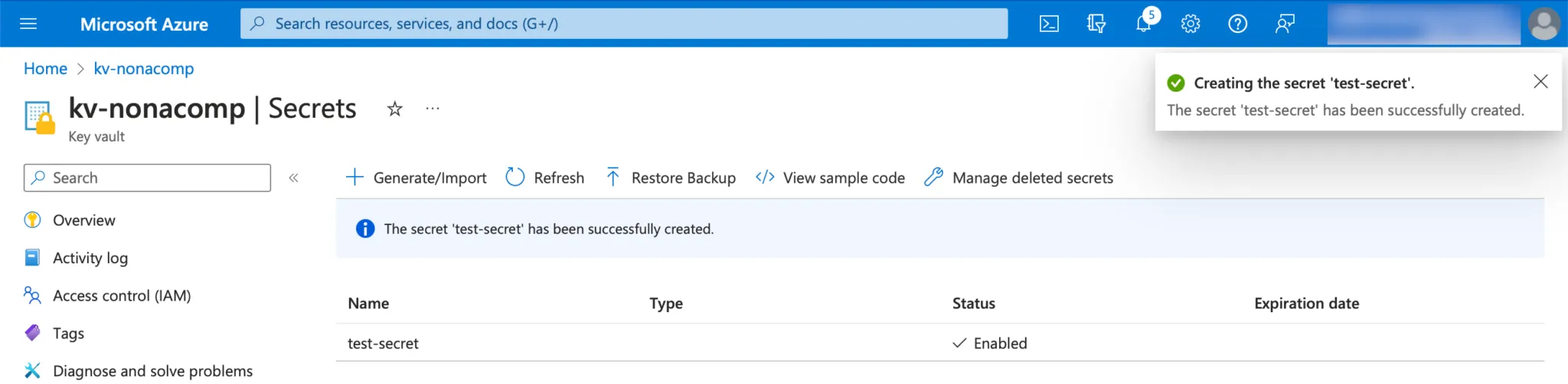Viewport: 1568px width, 384px height.
Task: Collapse the left sidebar menu
Action: (x=293, y=177)
